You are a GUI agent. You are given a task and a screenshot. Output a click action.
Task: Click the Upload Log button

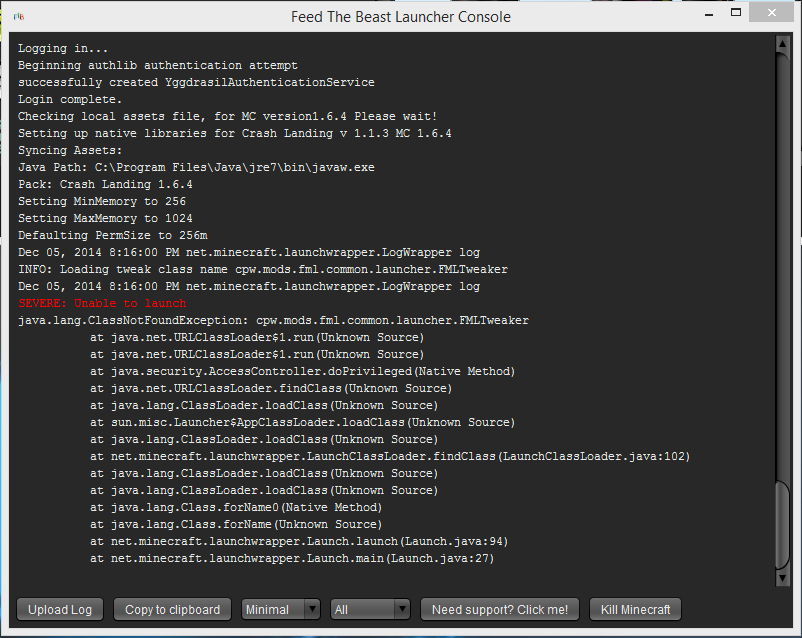pyautogui.click(x=60, y=609)
